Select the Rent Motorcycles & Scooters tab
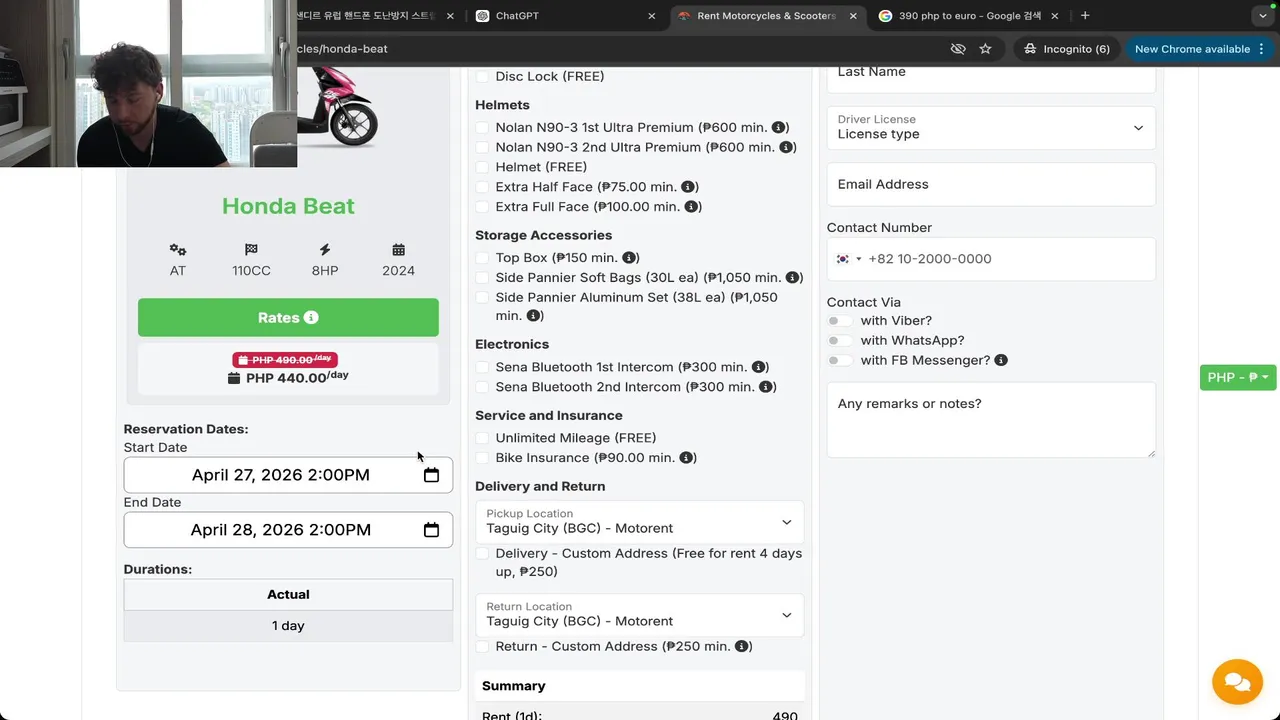This screenshot has width=1280, height=720. [x=767, y=16]
